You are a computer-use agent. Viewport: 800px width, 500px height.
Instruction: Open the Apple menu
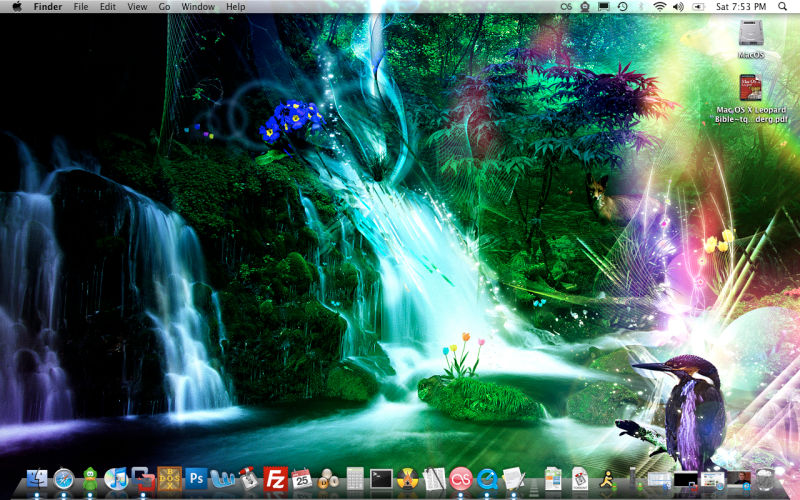[16, 7]
